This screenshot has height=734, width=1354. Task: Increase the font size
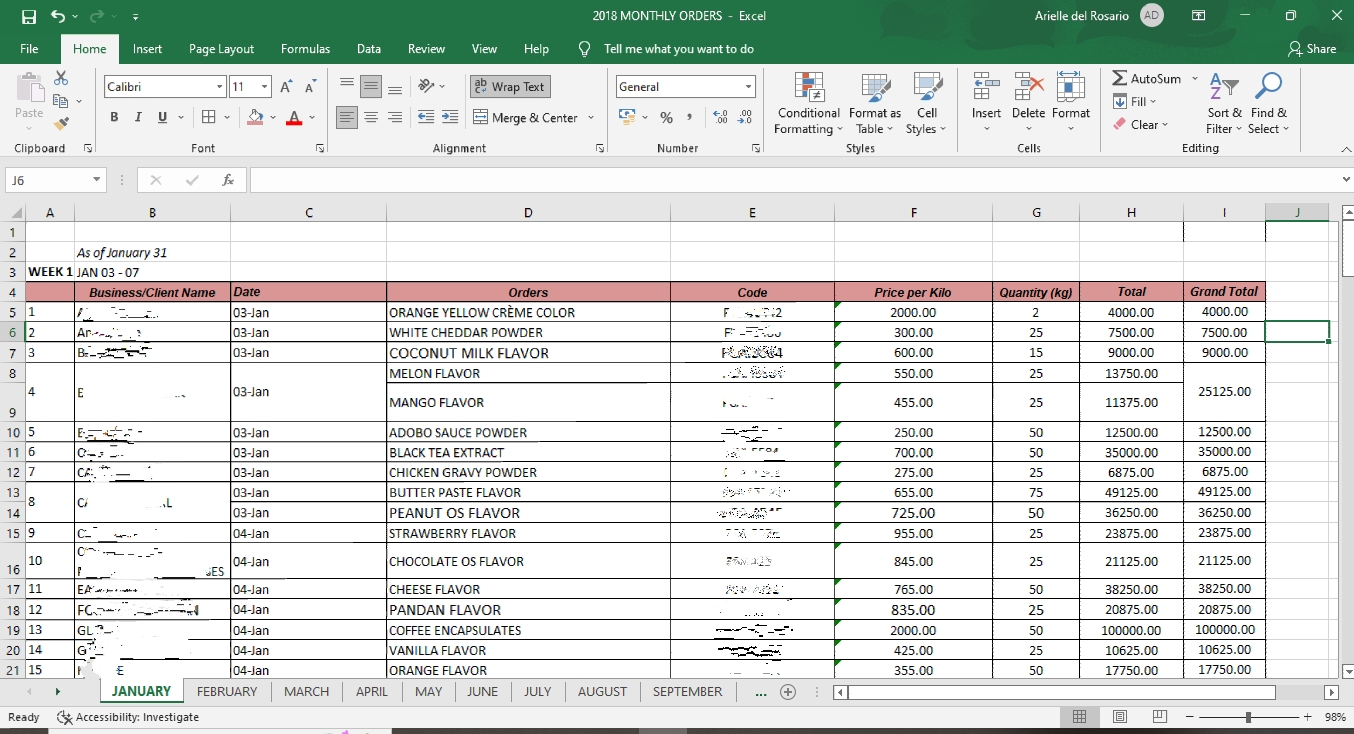point(287,87)
